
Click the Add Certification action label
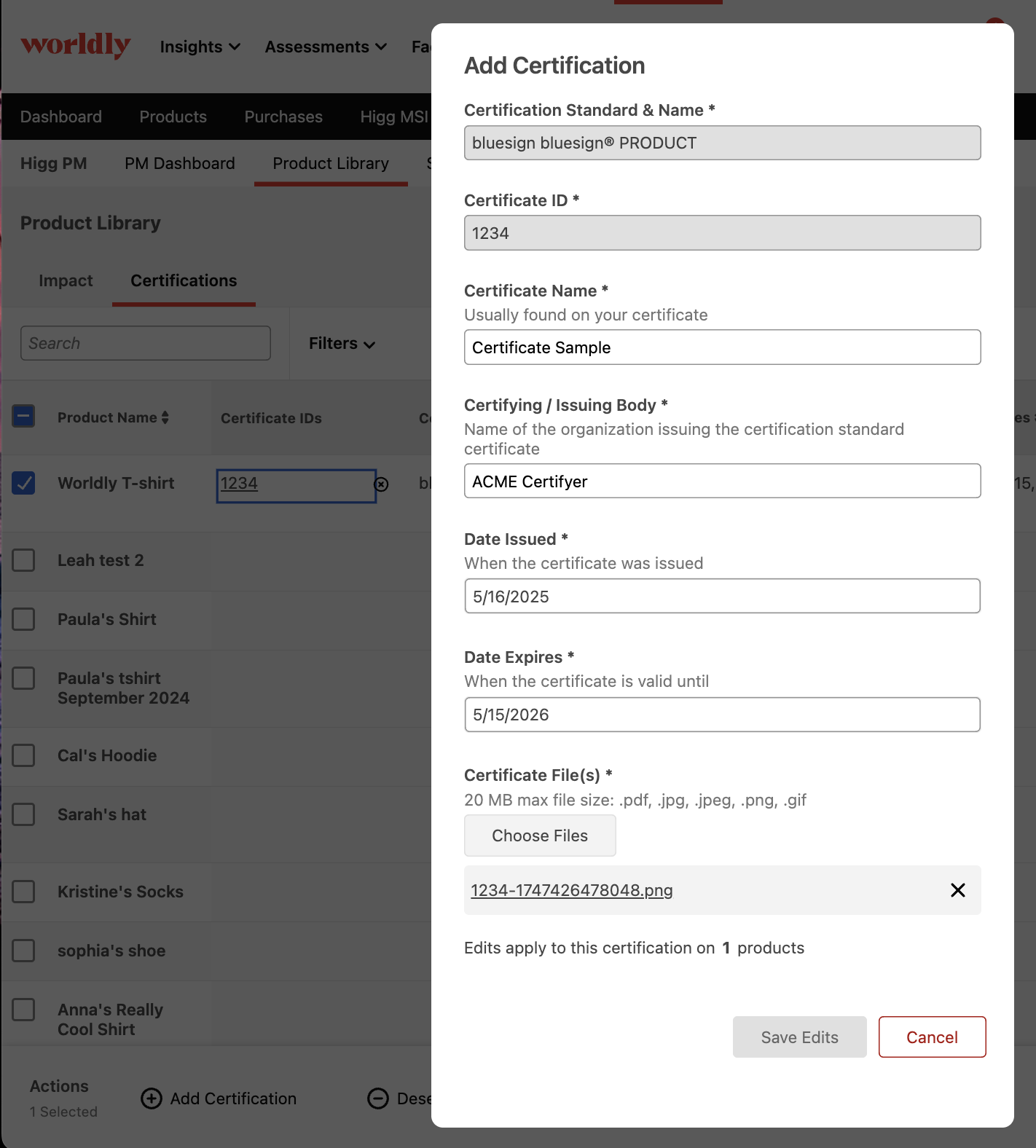click(233, 1098)
